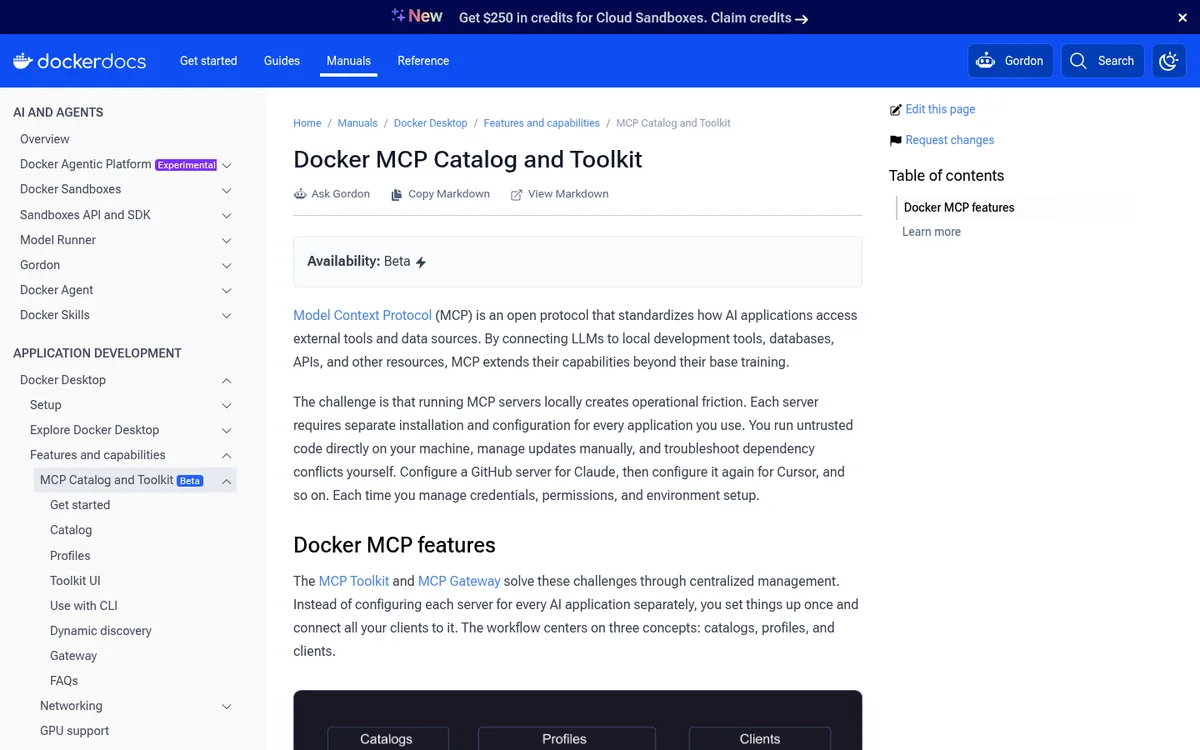
Task: Click Edit this page link text
Action: (940, 110)
